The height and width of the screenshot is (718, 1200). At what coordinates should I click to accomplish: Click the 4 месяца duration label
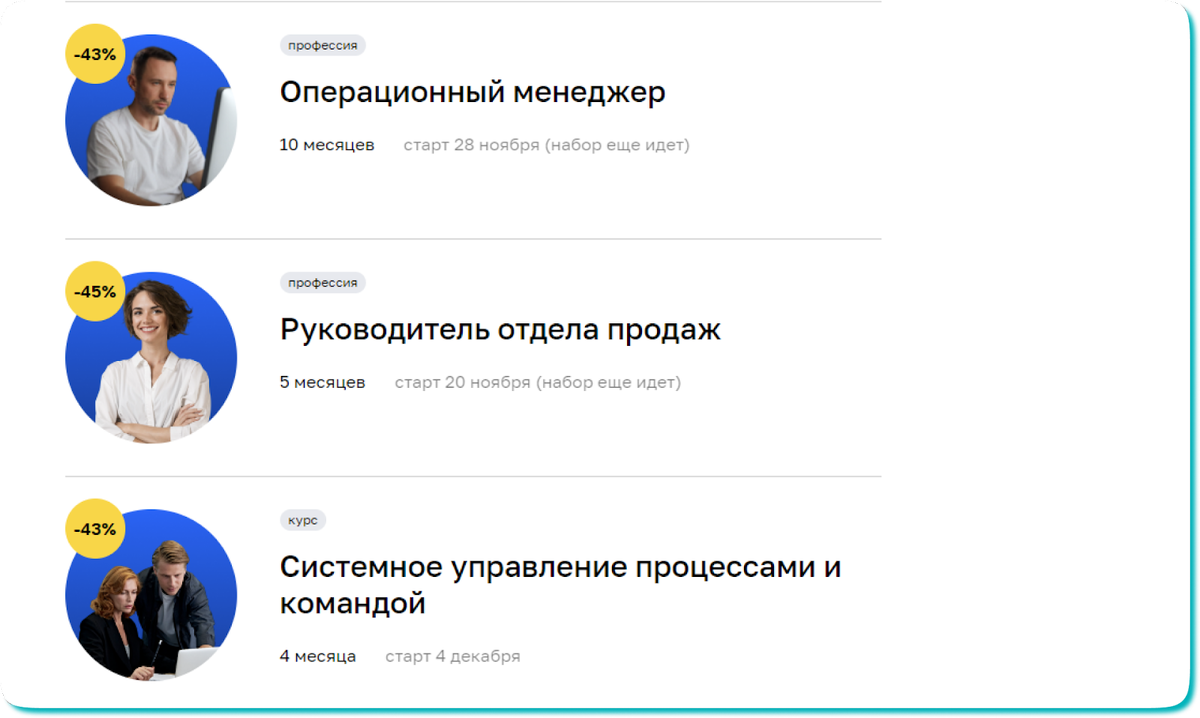point(317,656)
